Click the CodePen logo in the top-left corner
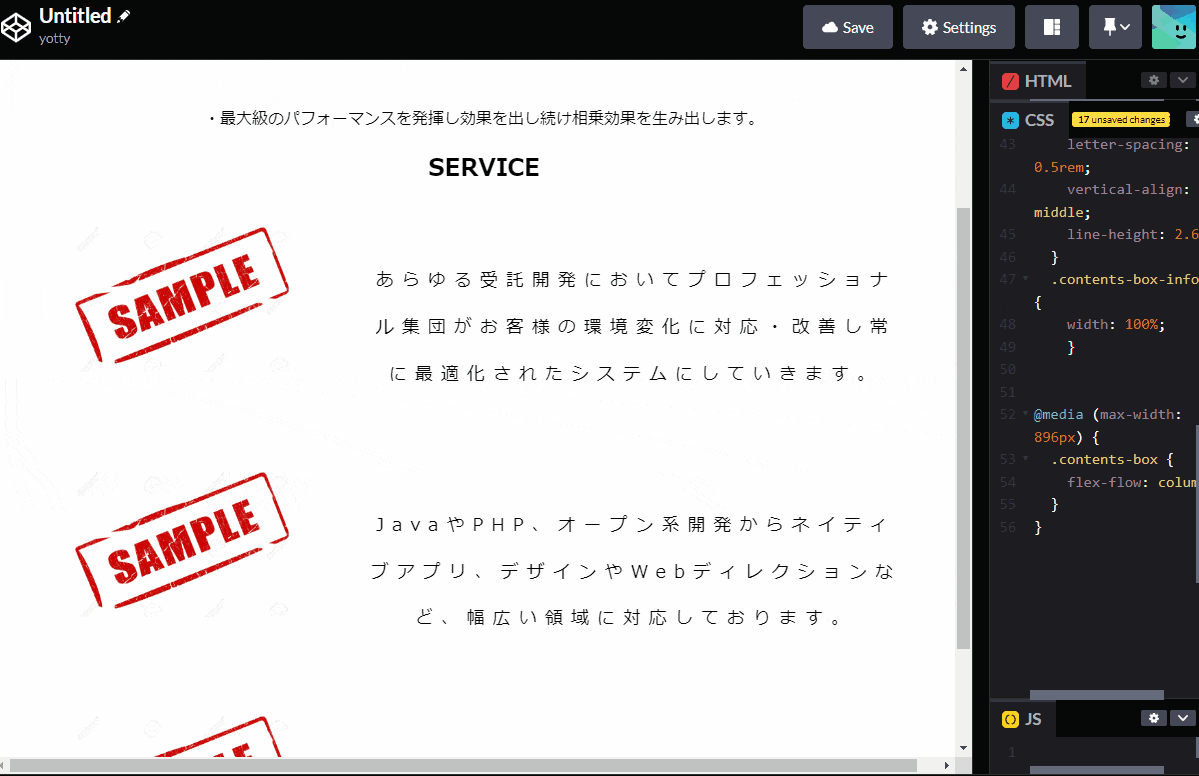The height and width of the screenshot is (776, 1199). pyautogui.click(x=16, y=27)
